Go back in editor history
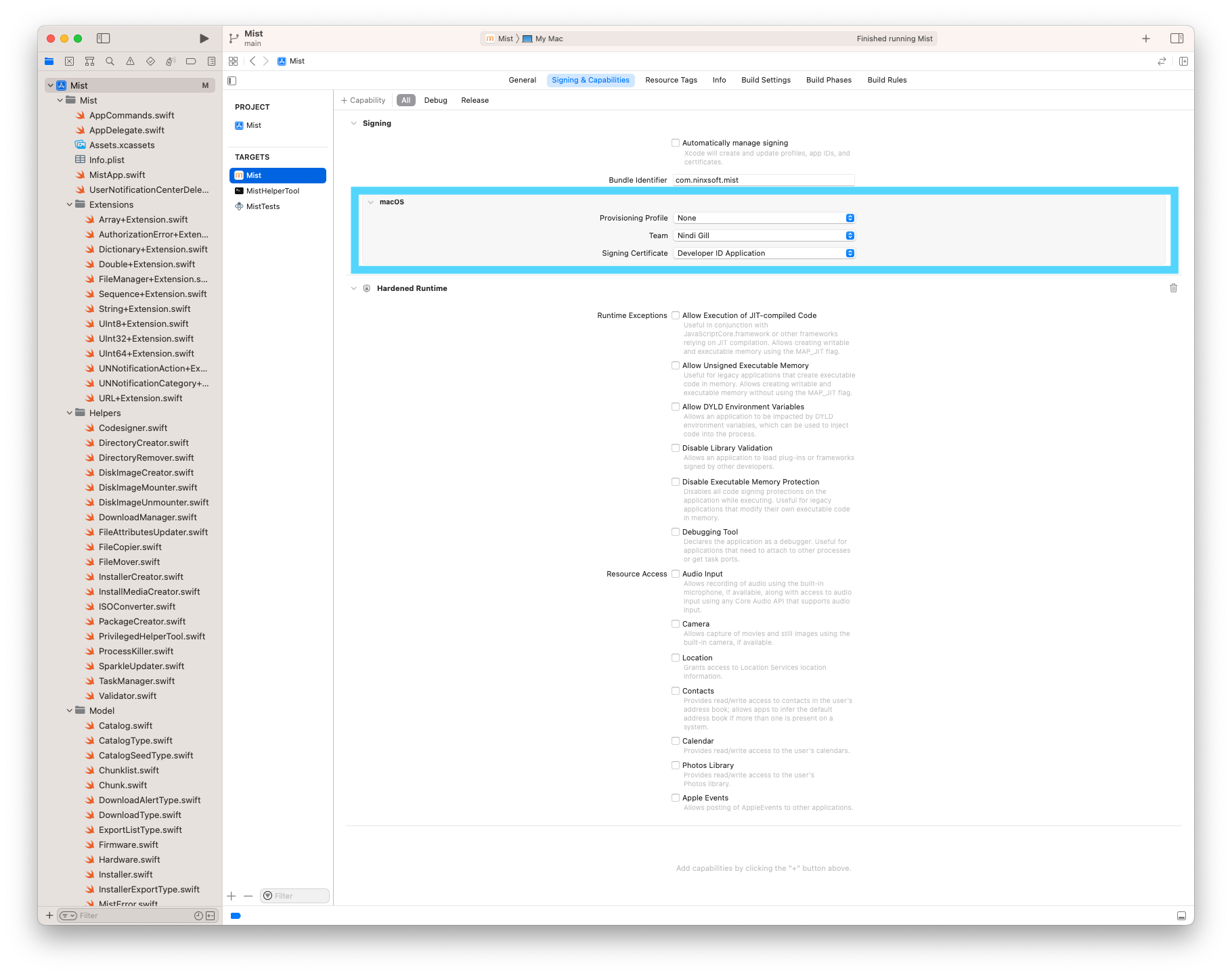Image resolution: width=1232 pixels, height=975 pixels. [252, 62]
